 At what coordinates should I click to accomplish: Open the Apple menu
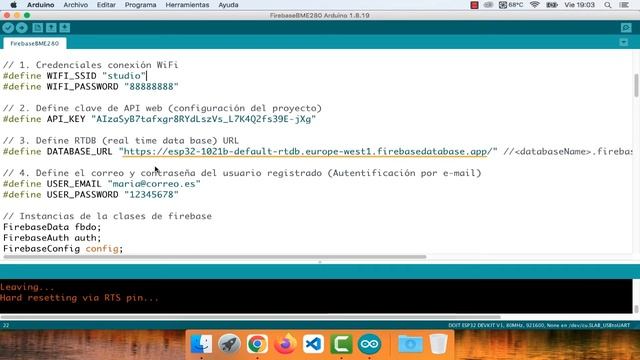click(x=13, y=5)
